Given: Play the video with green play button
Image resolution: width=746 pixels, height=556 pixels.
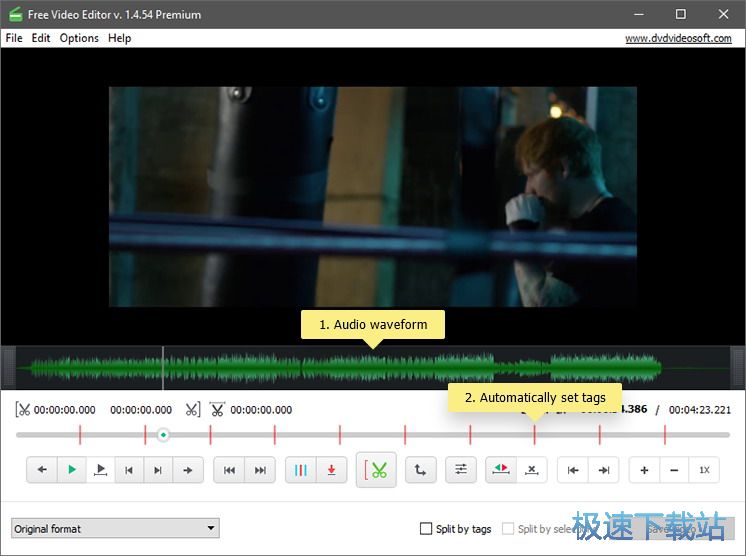Looking at the screenshot, I should (72, 470).
